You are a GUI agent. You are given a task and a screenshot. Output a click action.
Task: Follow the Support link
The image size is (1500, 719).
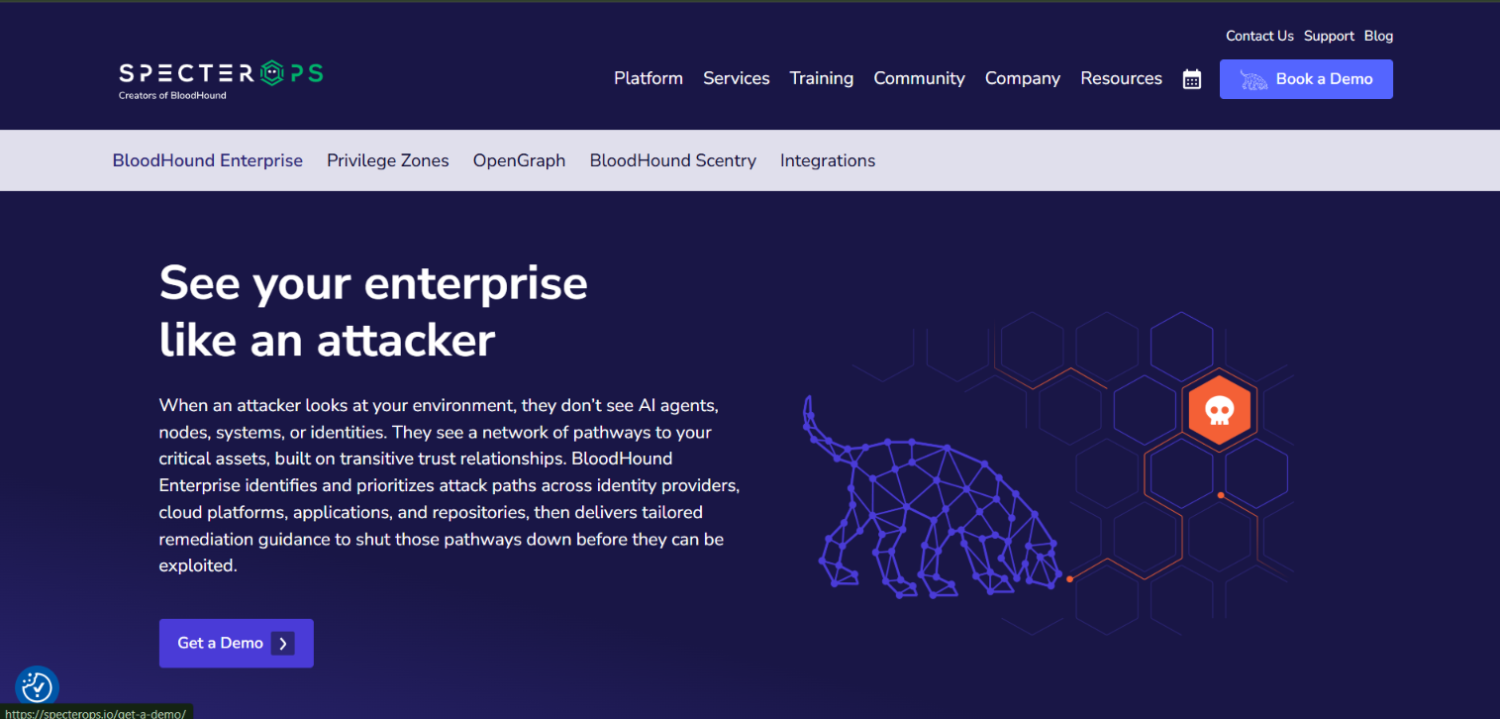(x=1329, y=36)
